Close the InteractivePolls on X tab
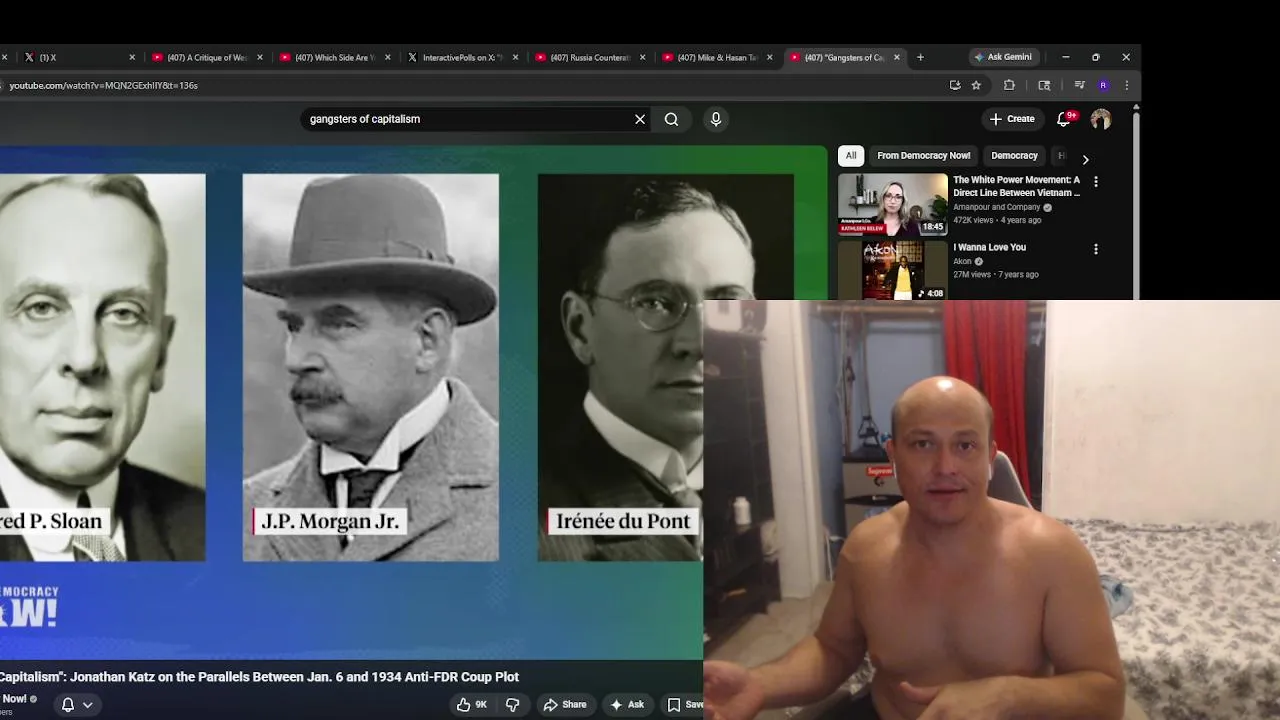This screenshot has width=1280, height=720. 515,57
